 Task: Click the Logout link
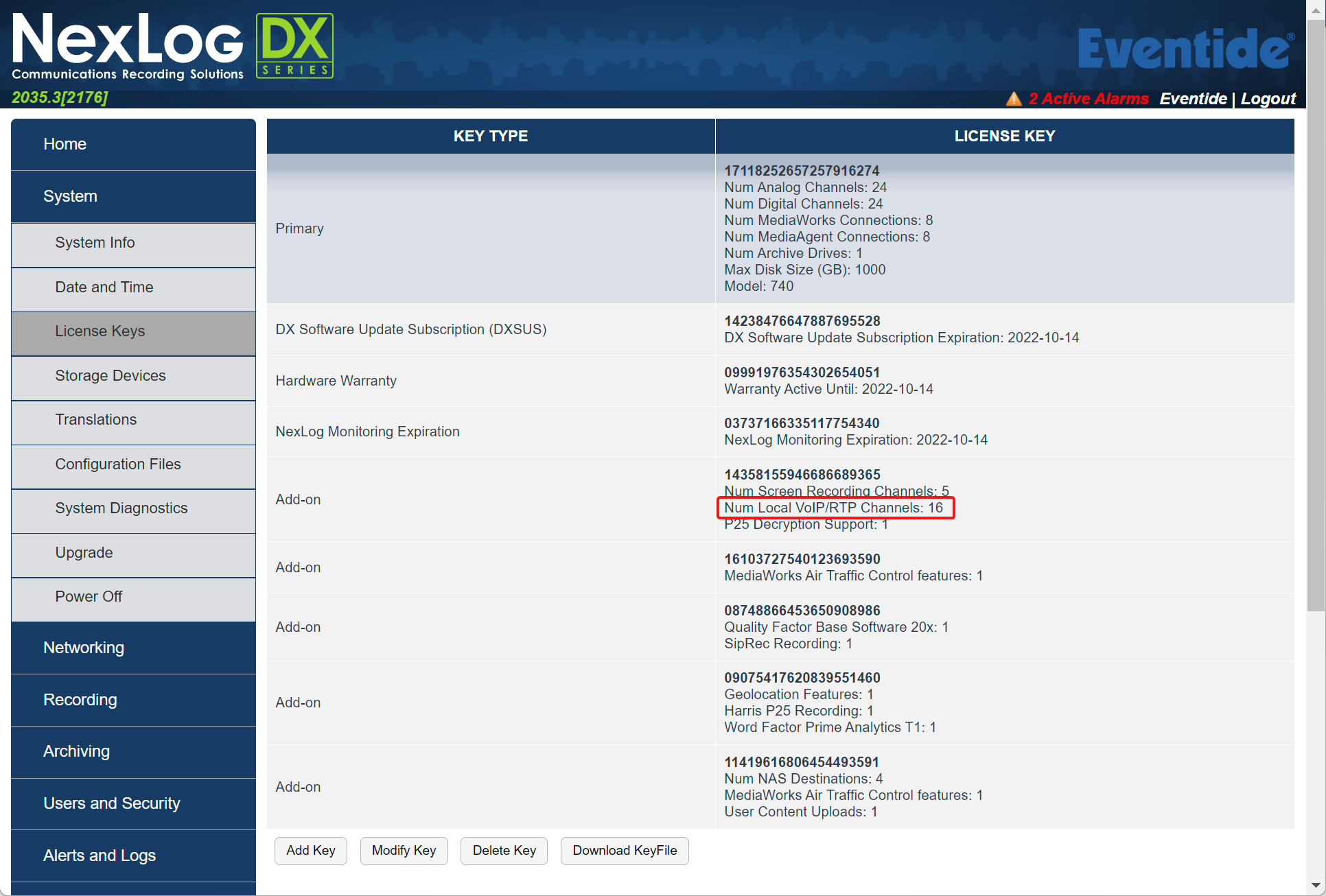[1267, 98]
